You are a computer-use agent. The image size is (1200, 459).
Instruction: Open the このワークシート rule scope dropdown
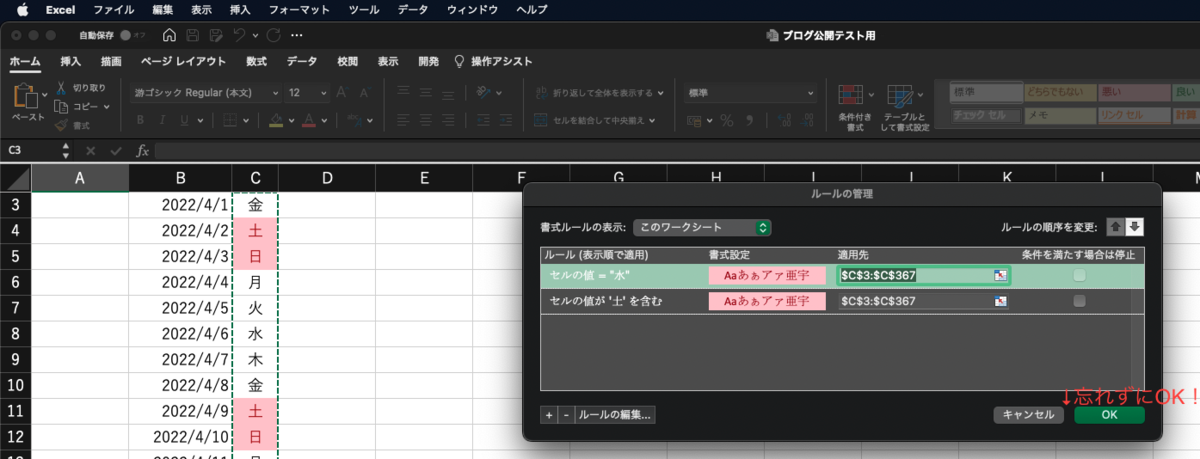click(x=702, y=227)
